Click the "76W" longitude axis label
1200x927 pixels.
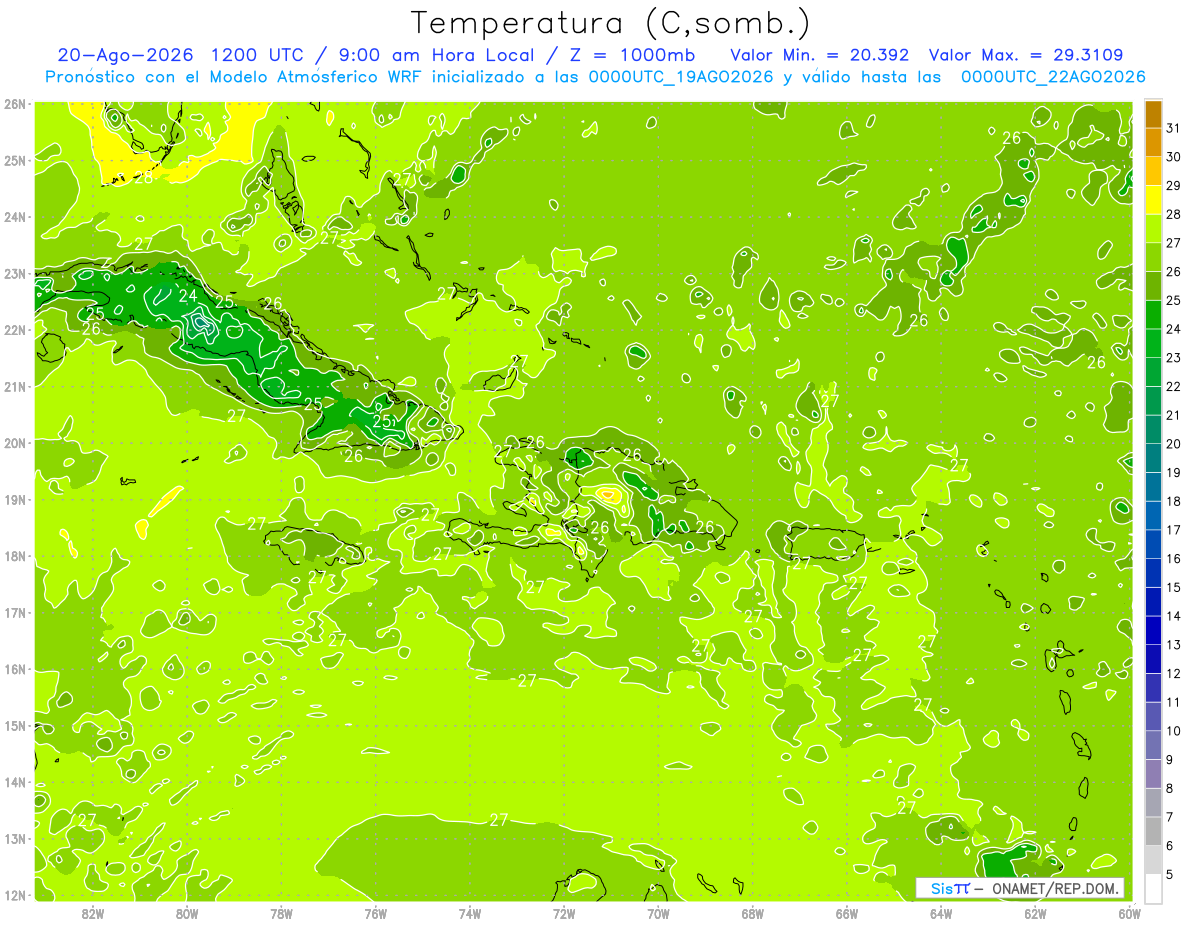point(375,913)
